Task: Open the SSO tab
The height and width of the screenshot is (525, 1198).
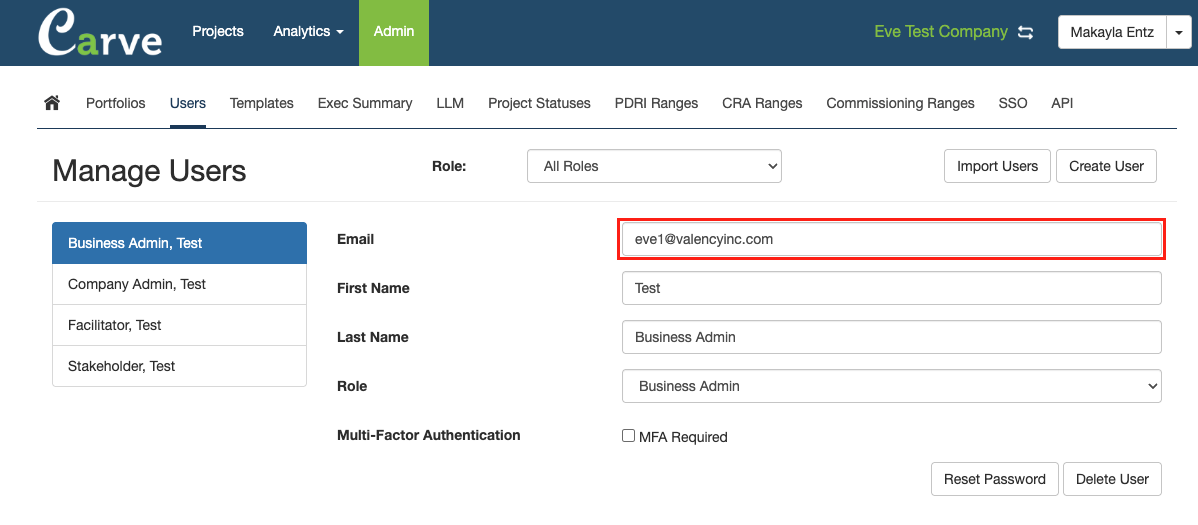Action: pos(1012,103)
